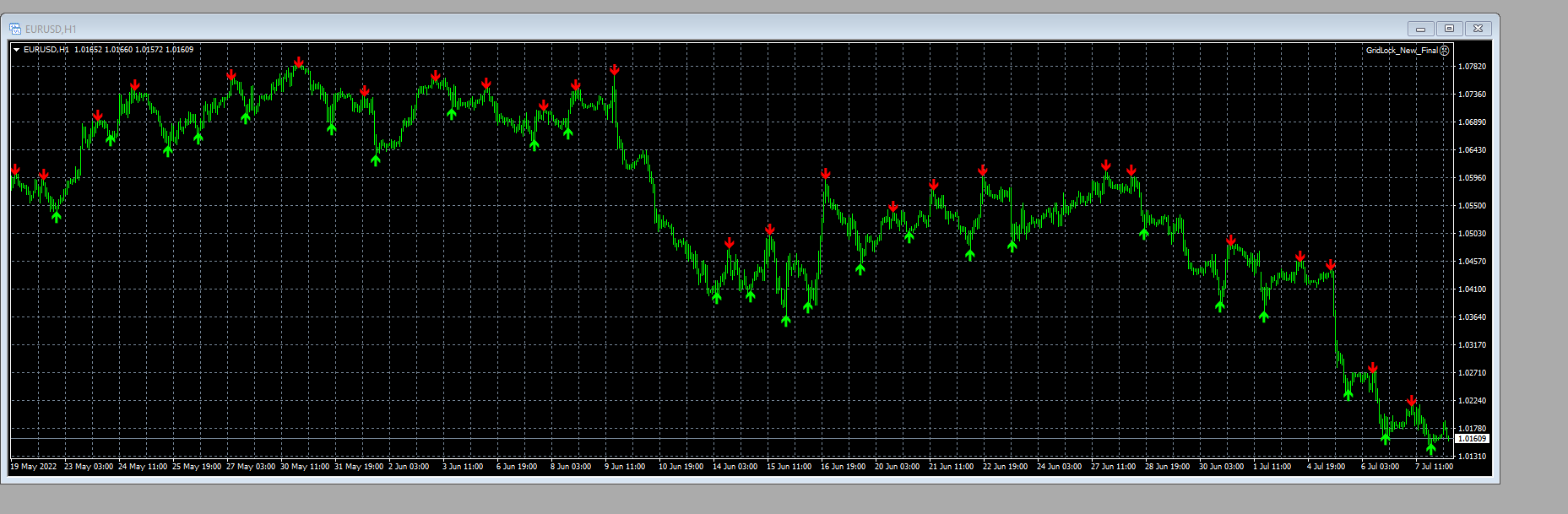Select the rightmost green up arrow on chart

pos(1431,449)
